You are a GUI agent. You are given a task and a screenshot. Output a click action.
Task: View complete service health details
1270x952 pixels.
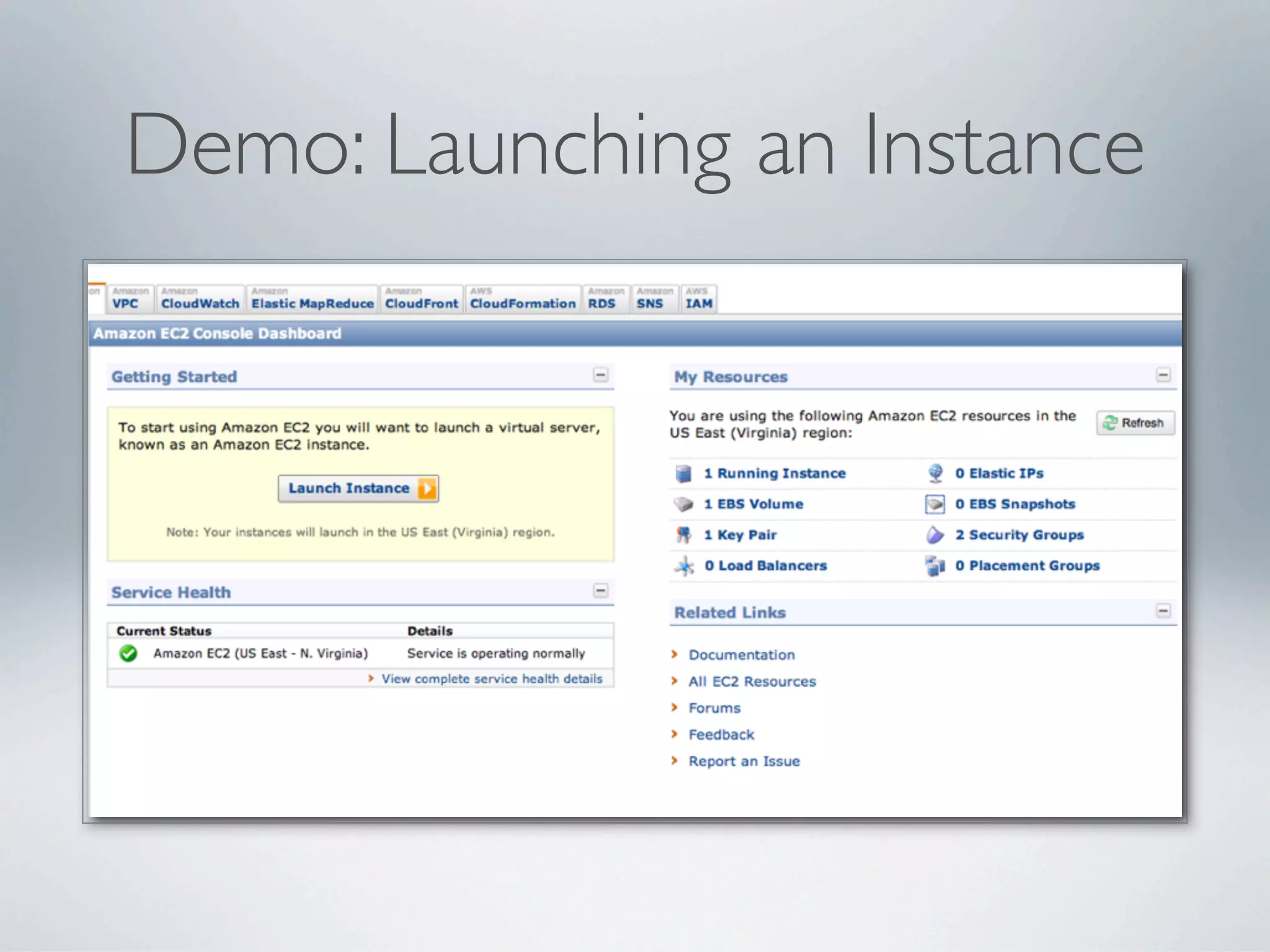tap(492, 679)
